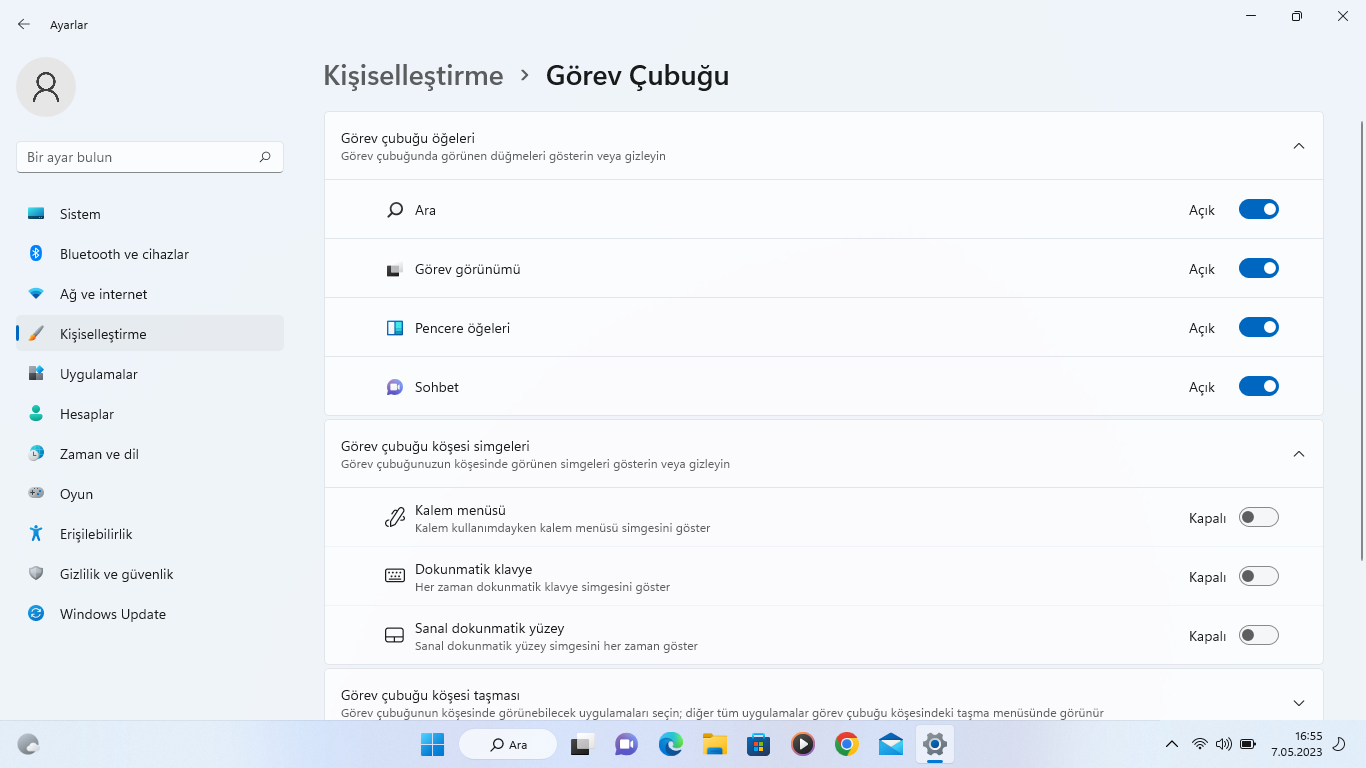This screenshot has height=768, width=1366.
Task: Click the search magnifier in settings search box
Action: [265, 157]
